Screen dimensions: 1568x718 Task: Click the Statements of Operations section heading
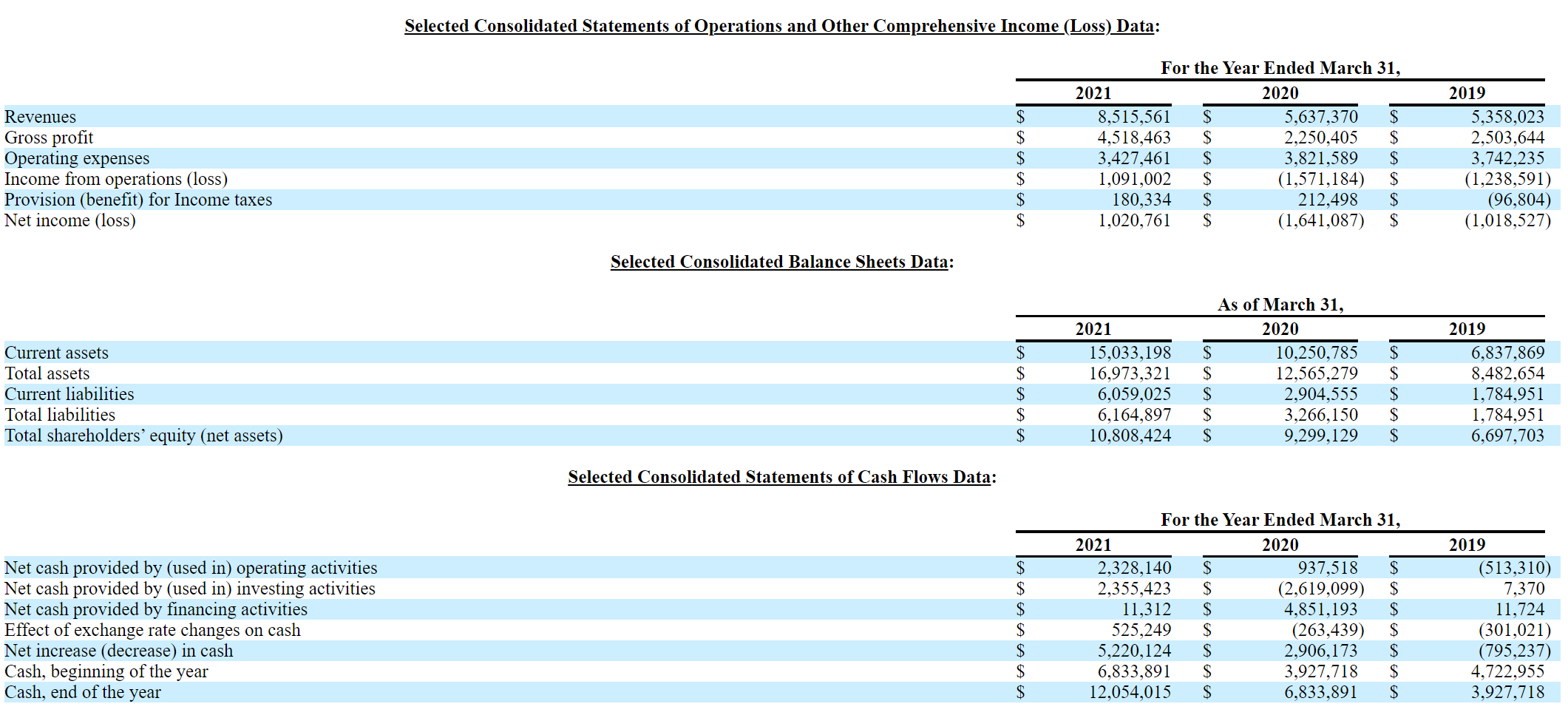[x=781, y=26]
